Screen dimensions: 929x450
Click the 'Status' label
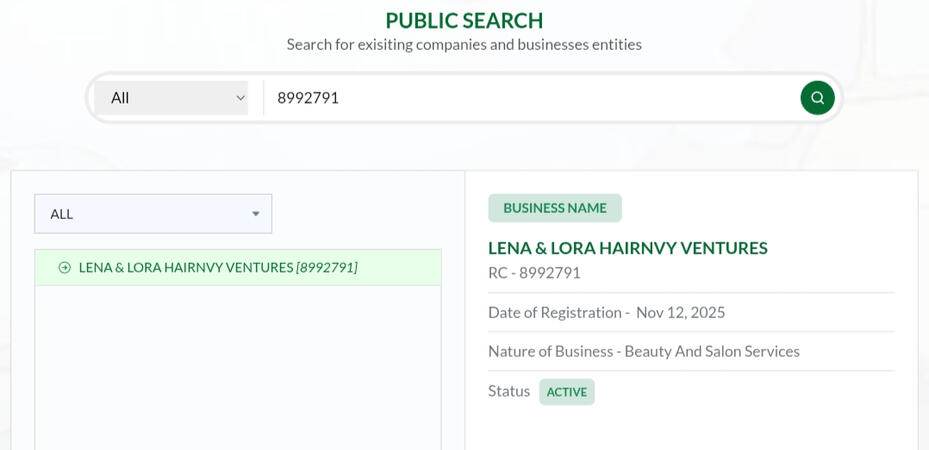tap(509, 391)
